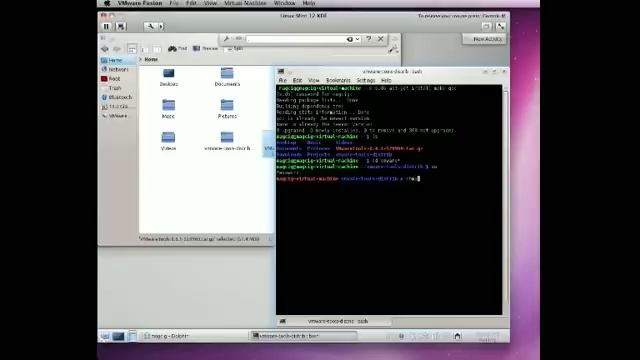Viewport: 640px width, 360px height.
Task: Switch Dolphin to icons view mode
Action: [x=132, y=49]
